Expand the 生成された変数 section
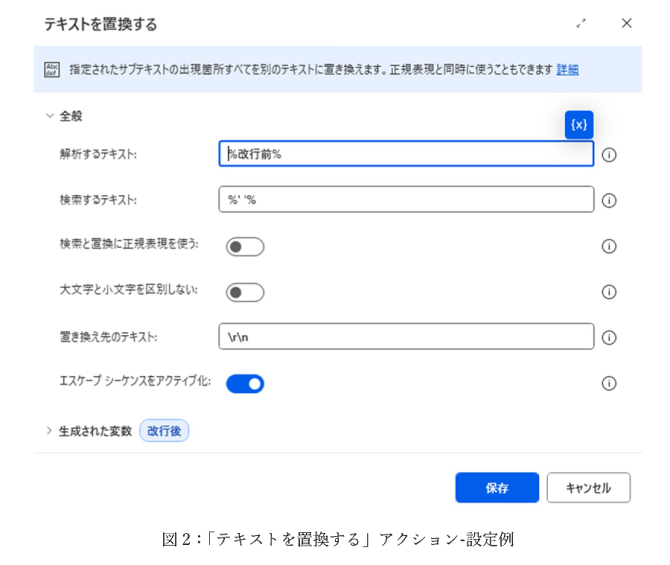670x565 pixels. pos(49,431)
